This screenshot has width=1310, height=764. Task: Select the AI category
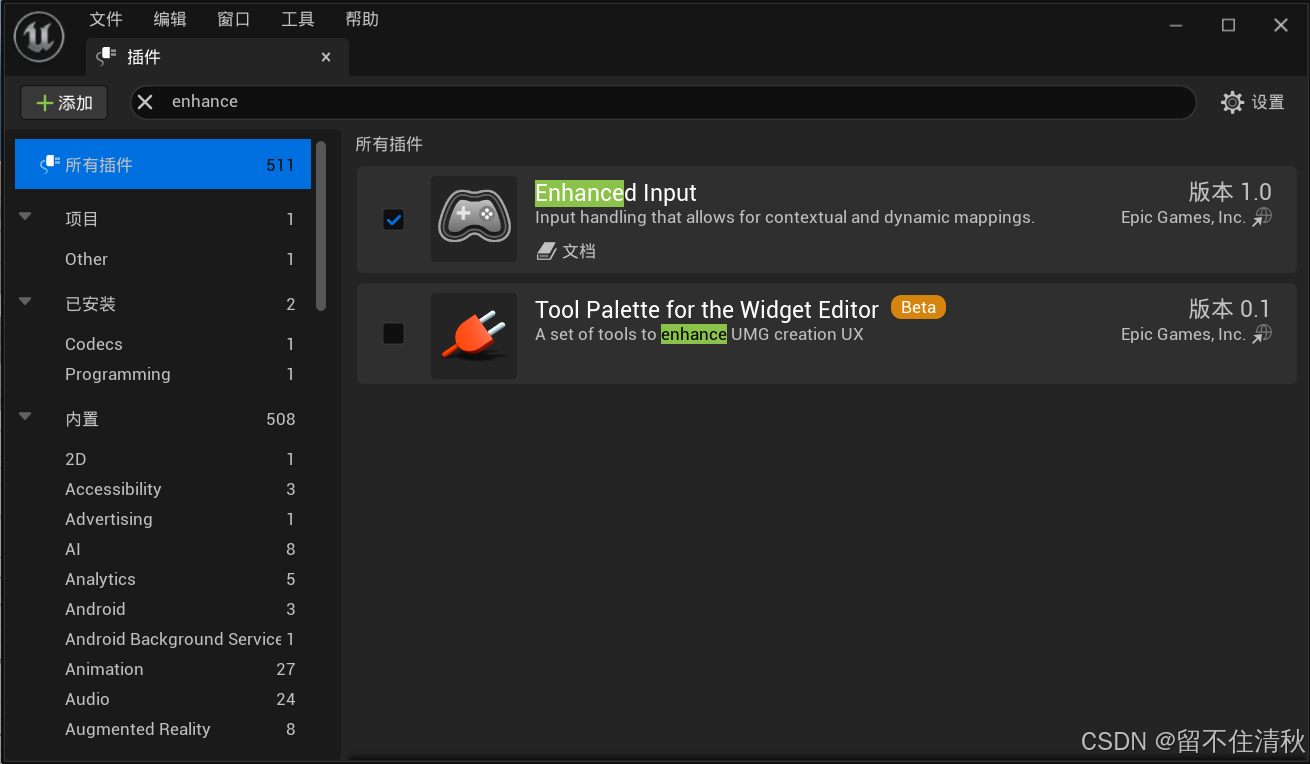click(163, 549)
